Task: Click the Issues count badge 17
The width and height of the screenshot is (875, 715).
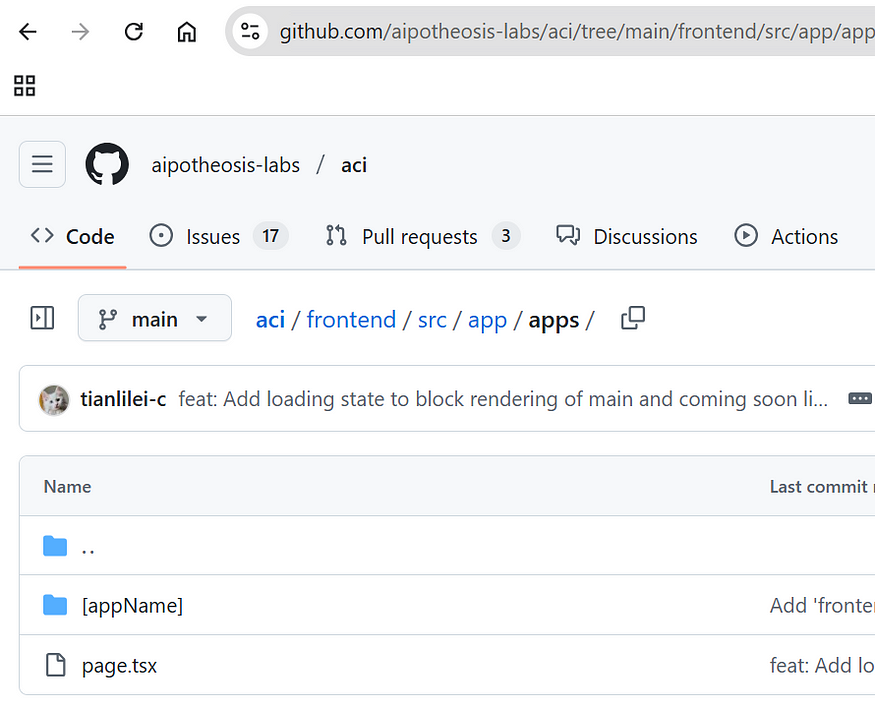Action: click(271, 236)
